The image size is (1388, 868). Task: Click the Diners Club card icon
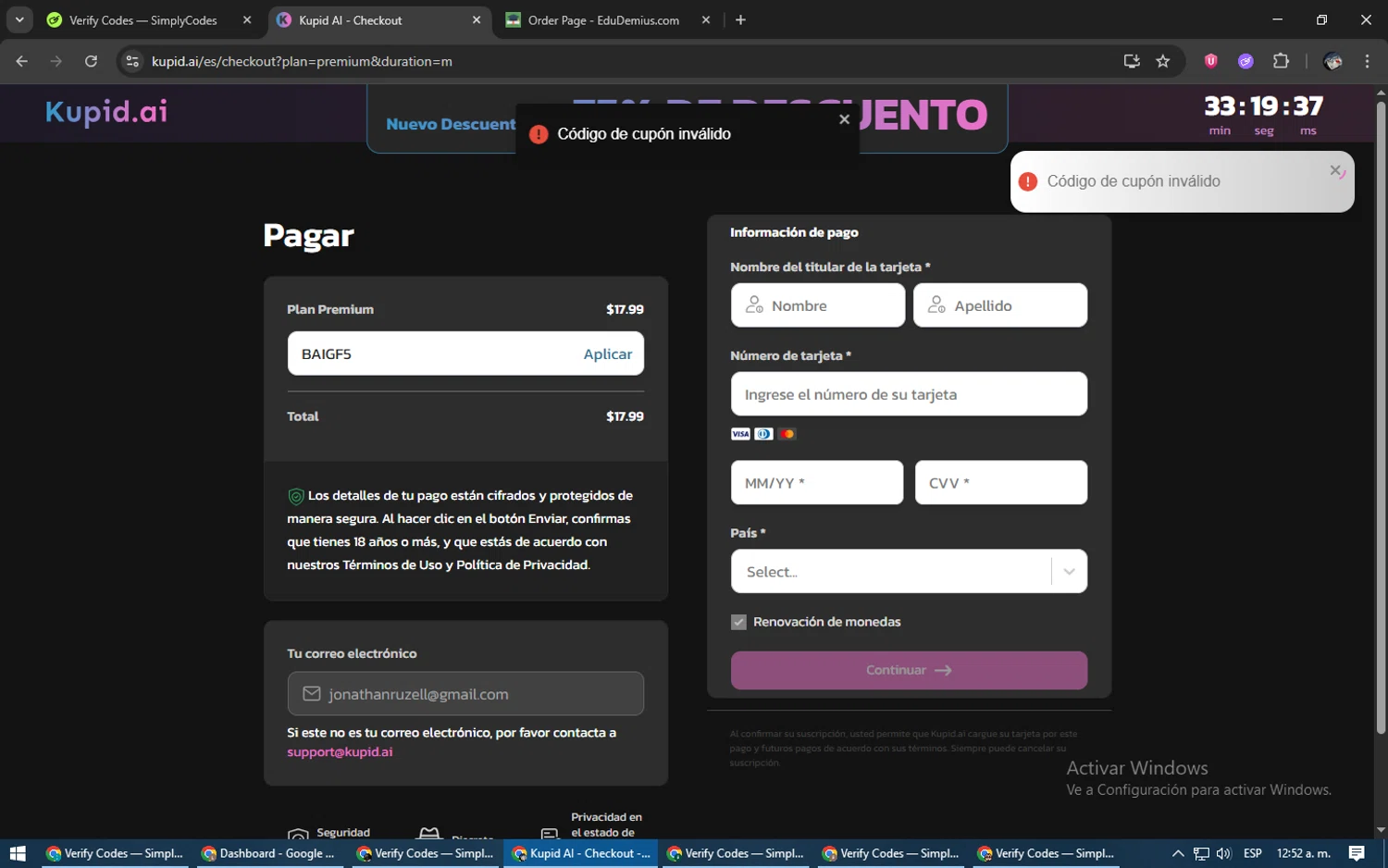[763, 434]
